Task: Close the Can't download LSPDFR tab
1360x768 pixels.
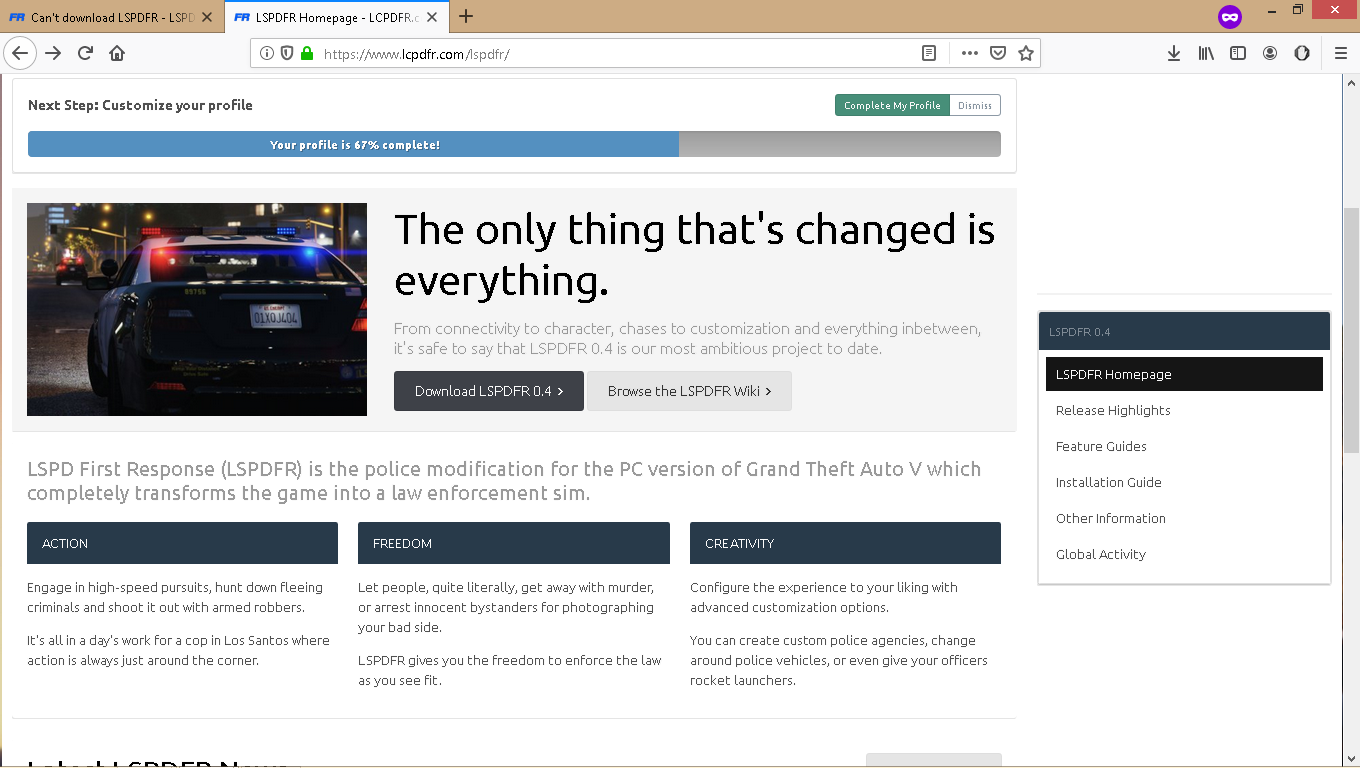Action: click(207, 17)
